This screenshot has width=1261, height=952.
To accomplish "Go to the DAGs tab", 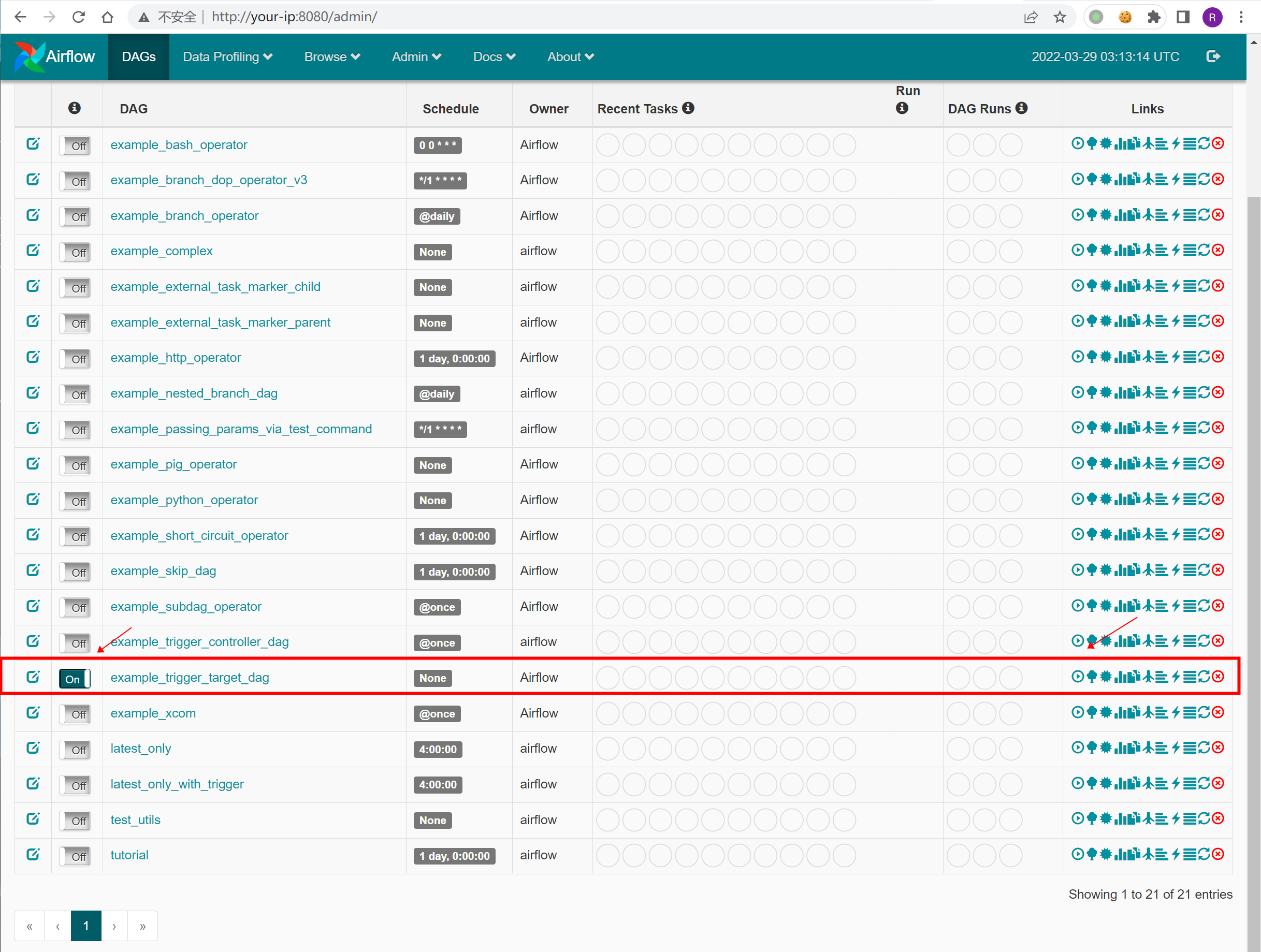I will (x=138, y=56).
